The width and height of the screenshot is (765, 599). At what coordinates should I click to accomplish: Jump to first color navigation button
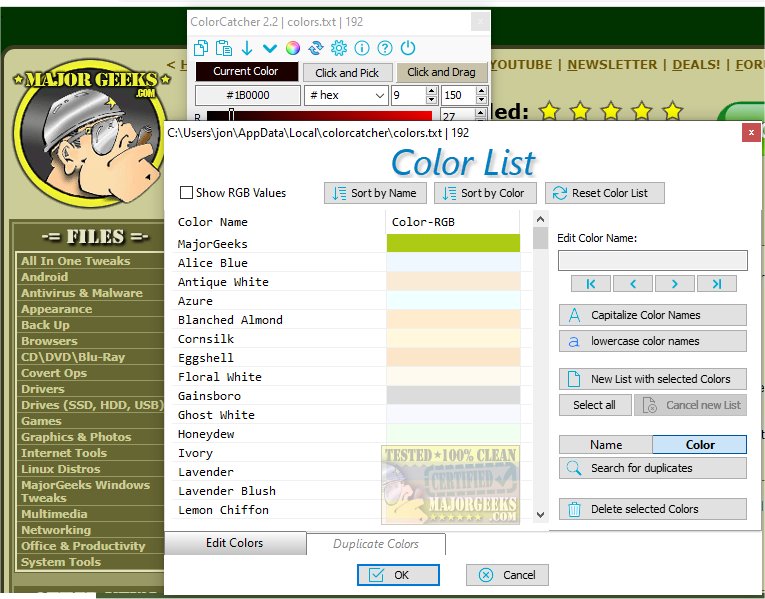tap(590, 284)
